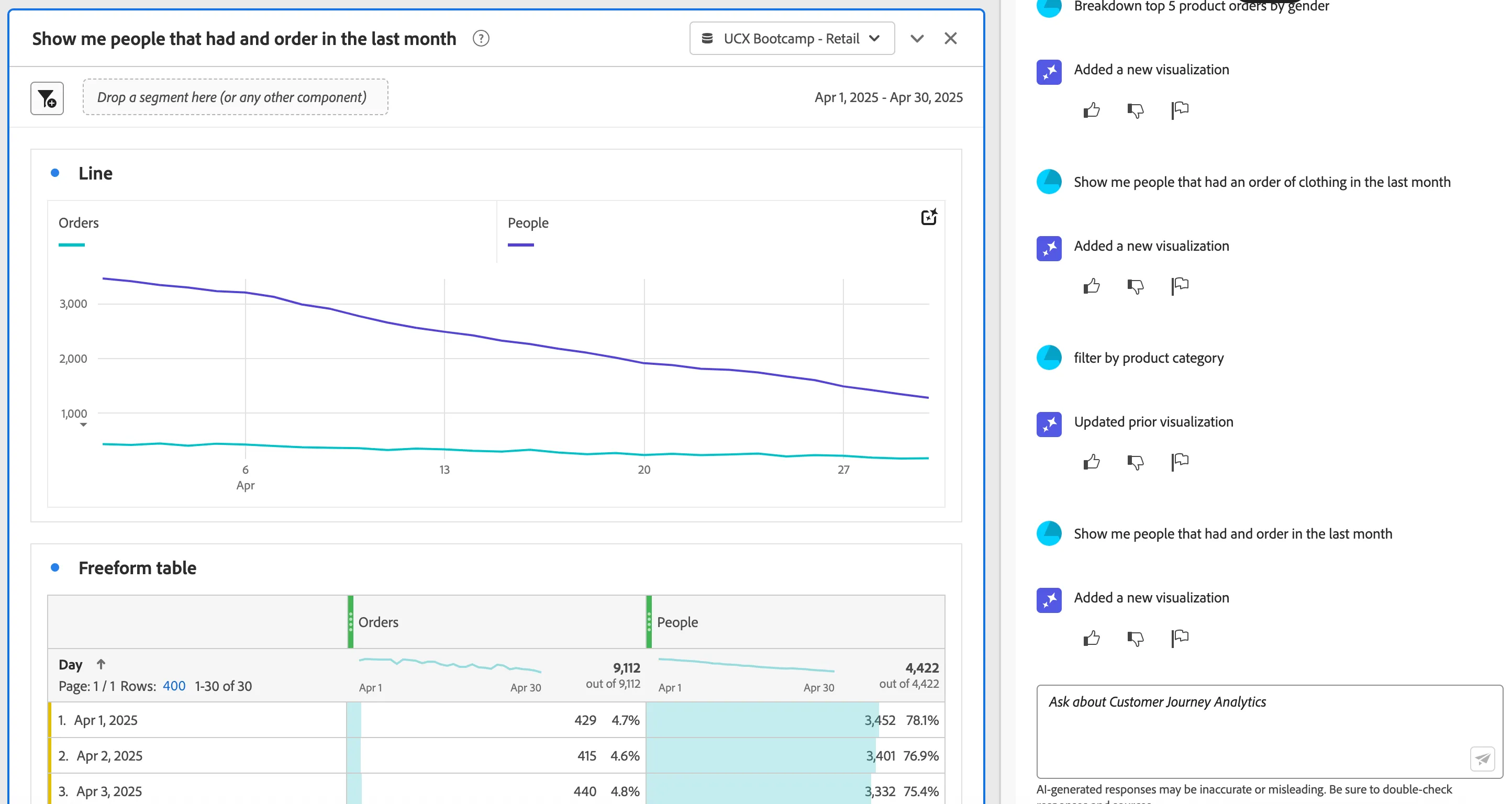Select the Apr 2, 2025 table row
The image size is (1512, 804).
496,756
